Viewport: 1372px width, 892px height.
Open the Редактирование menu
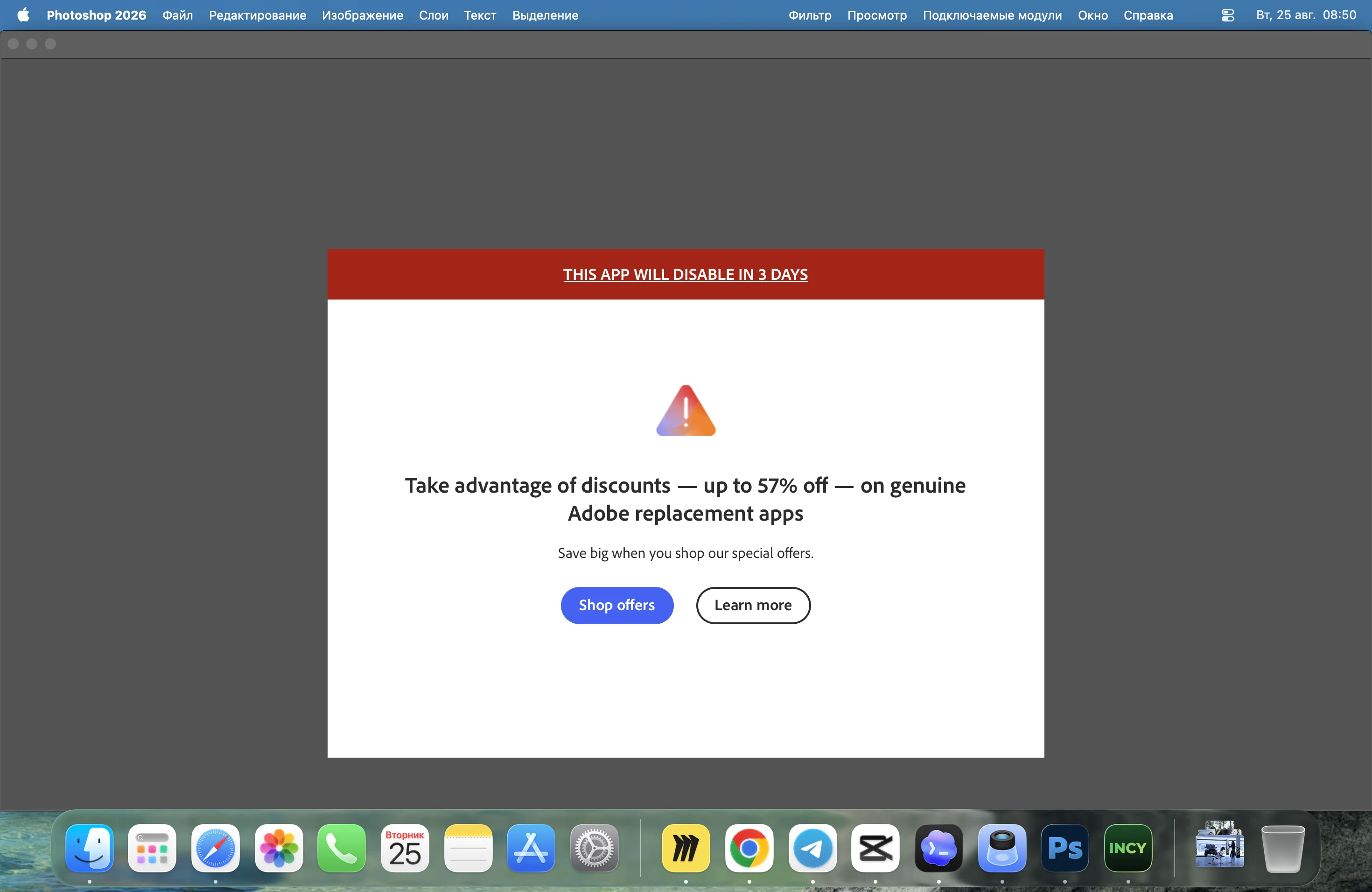point(258,15)
